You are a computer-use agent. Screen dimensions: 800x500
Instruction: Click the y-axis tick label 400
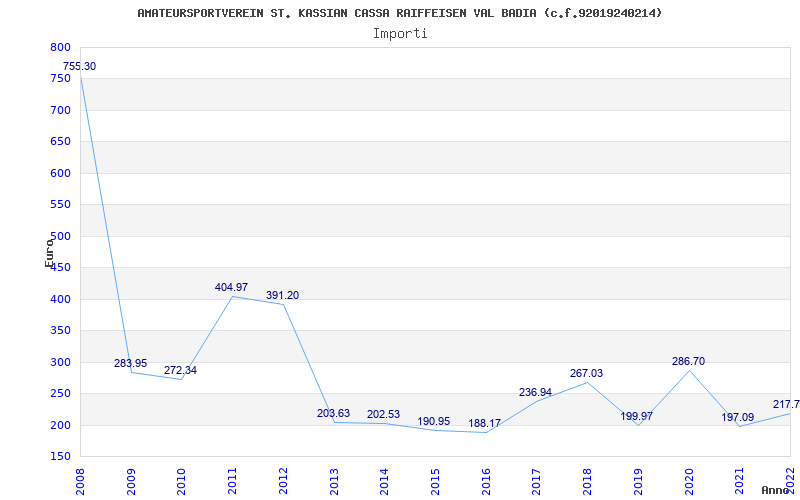pos(60,299)
